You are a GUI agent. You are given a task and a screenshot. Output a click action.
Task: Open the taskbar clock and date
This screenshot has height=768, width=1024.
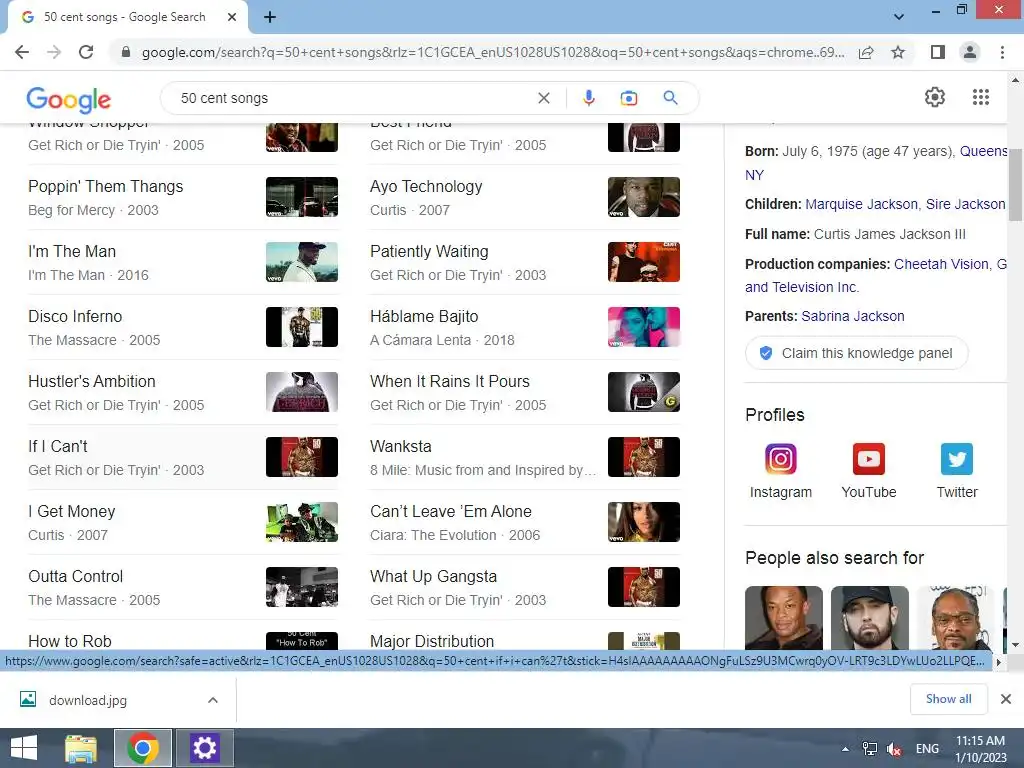click(980, 749)
